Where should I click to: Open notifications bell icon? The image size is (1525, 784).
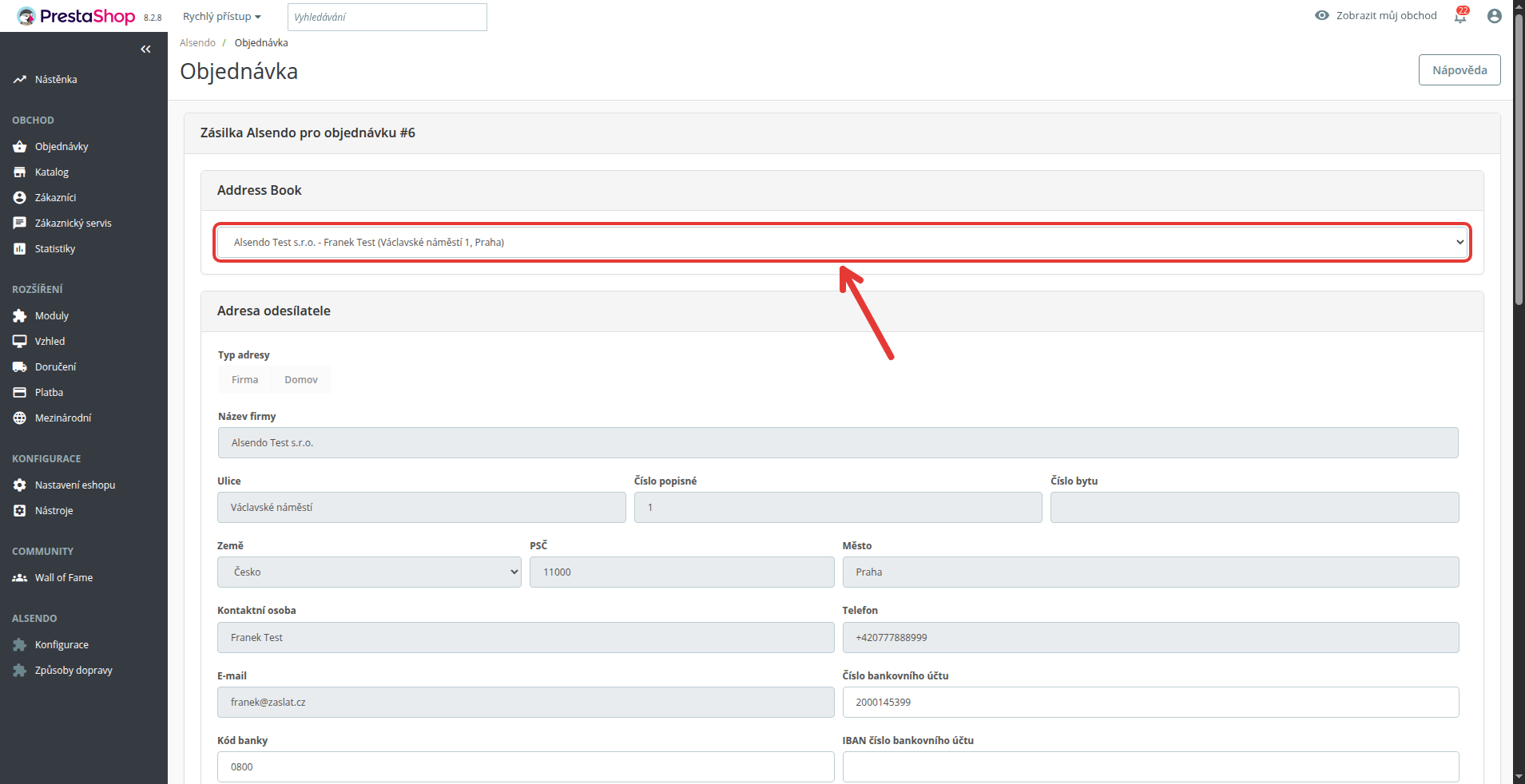pyautogui.click(x=1460, y=15)
